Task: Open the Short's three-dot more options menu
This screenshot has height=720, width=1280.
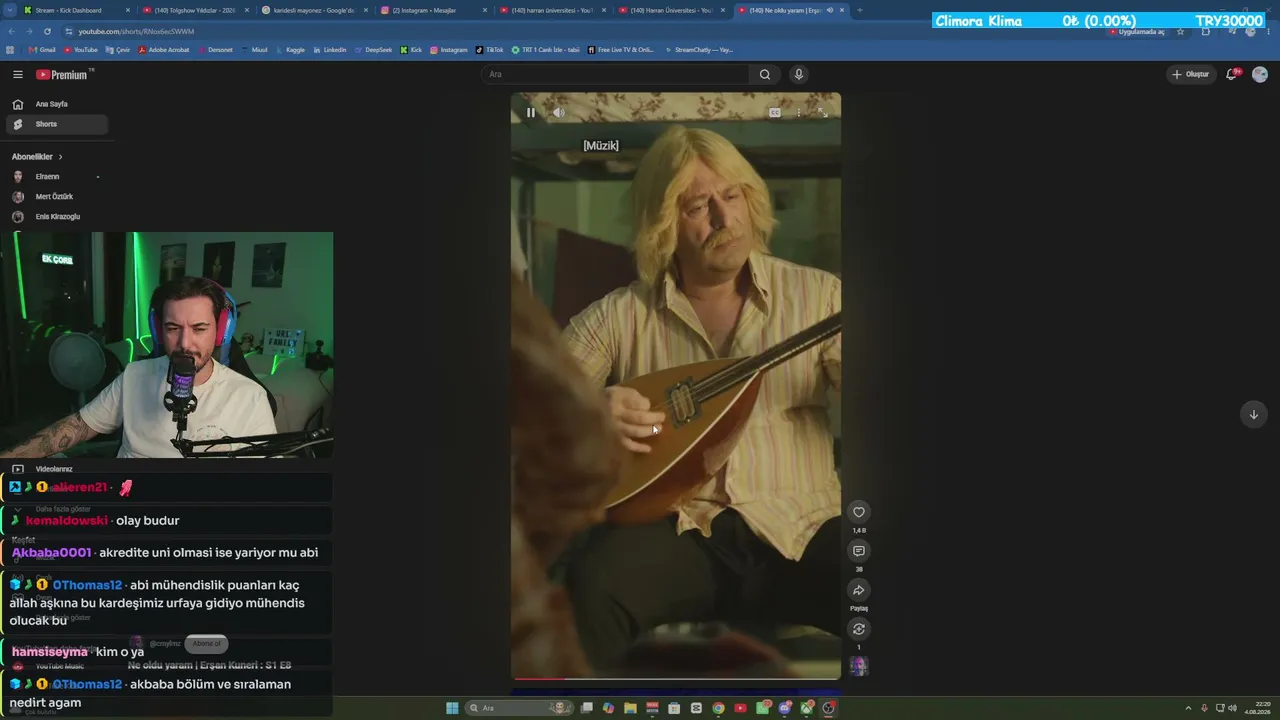Action: pos(798,112)
